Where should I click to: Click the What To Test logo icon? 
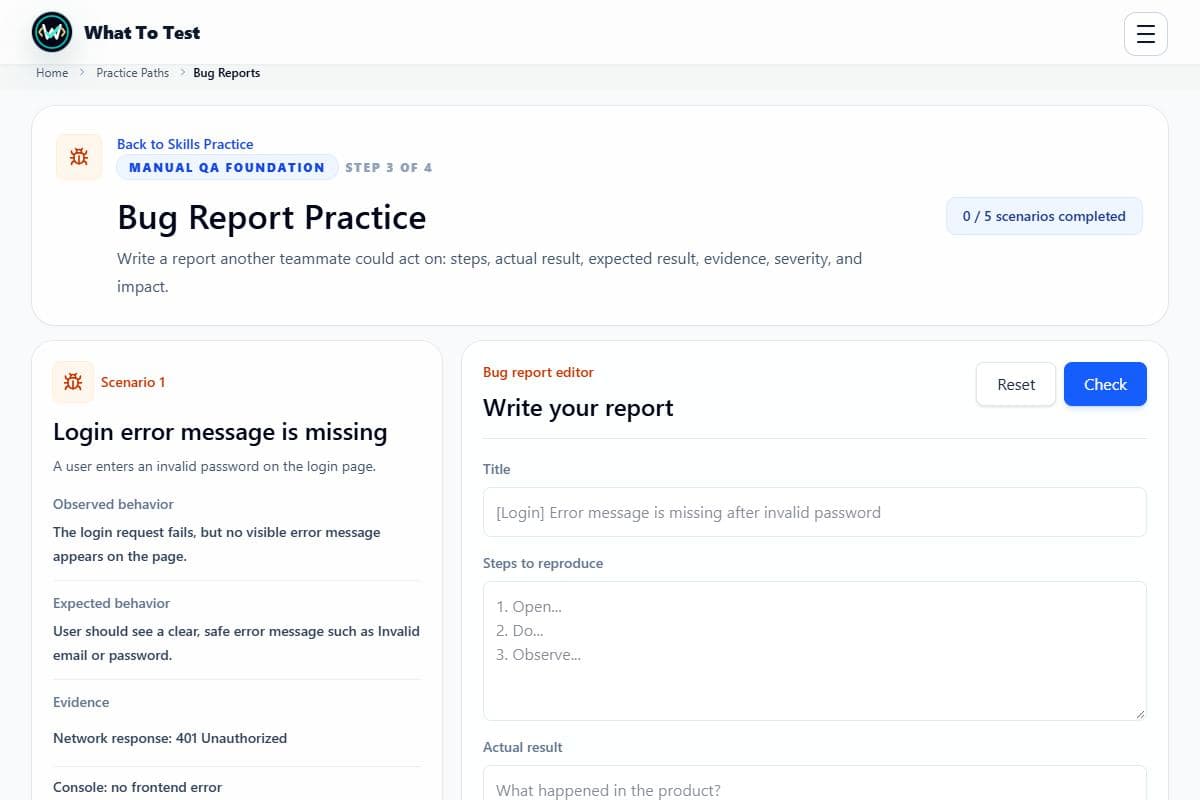click(52, 33)
